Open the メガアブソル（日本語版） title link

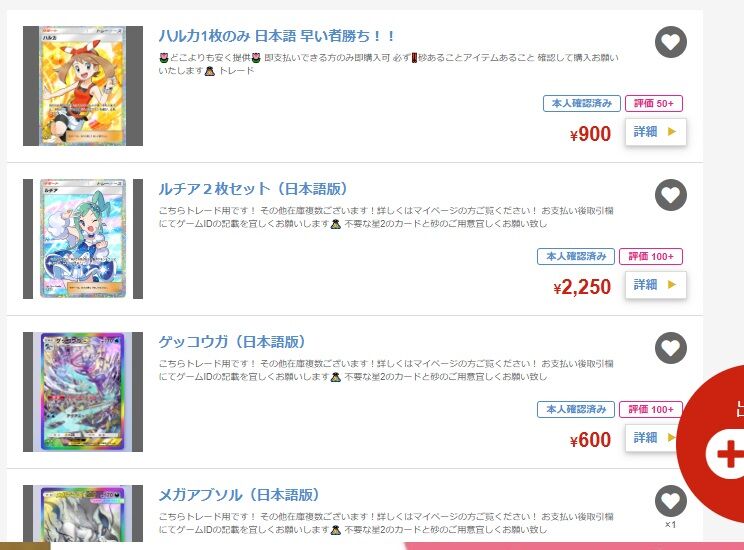click(x=239, y=495)
